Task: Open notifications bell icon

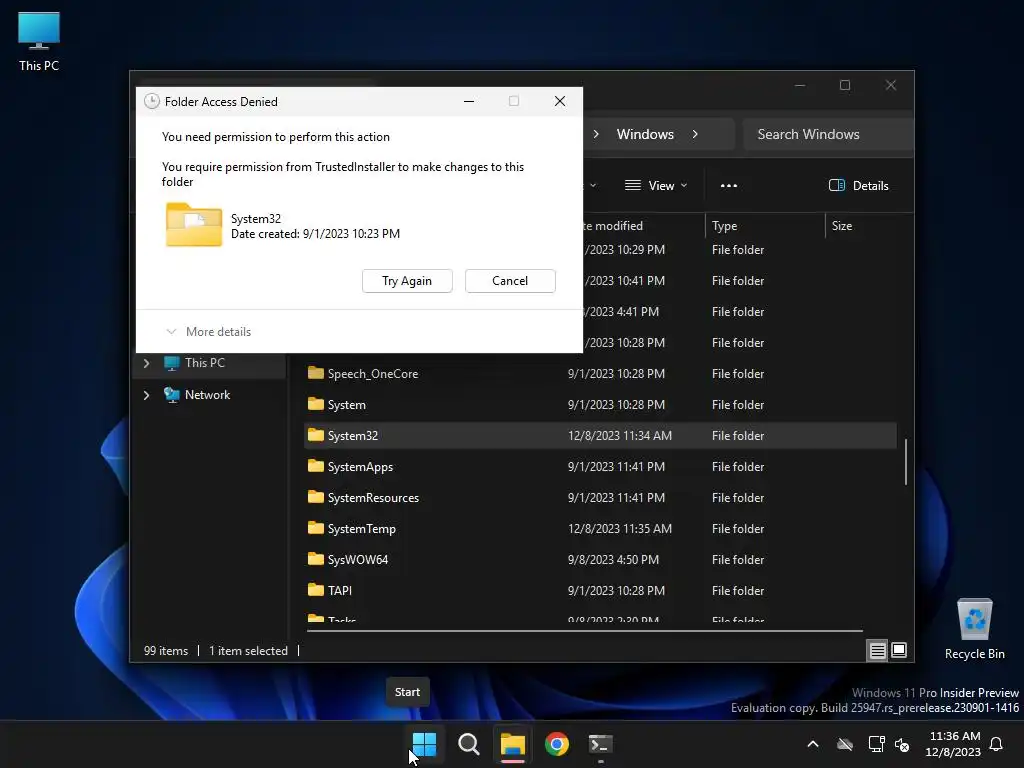Action: tap(996, 744)
